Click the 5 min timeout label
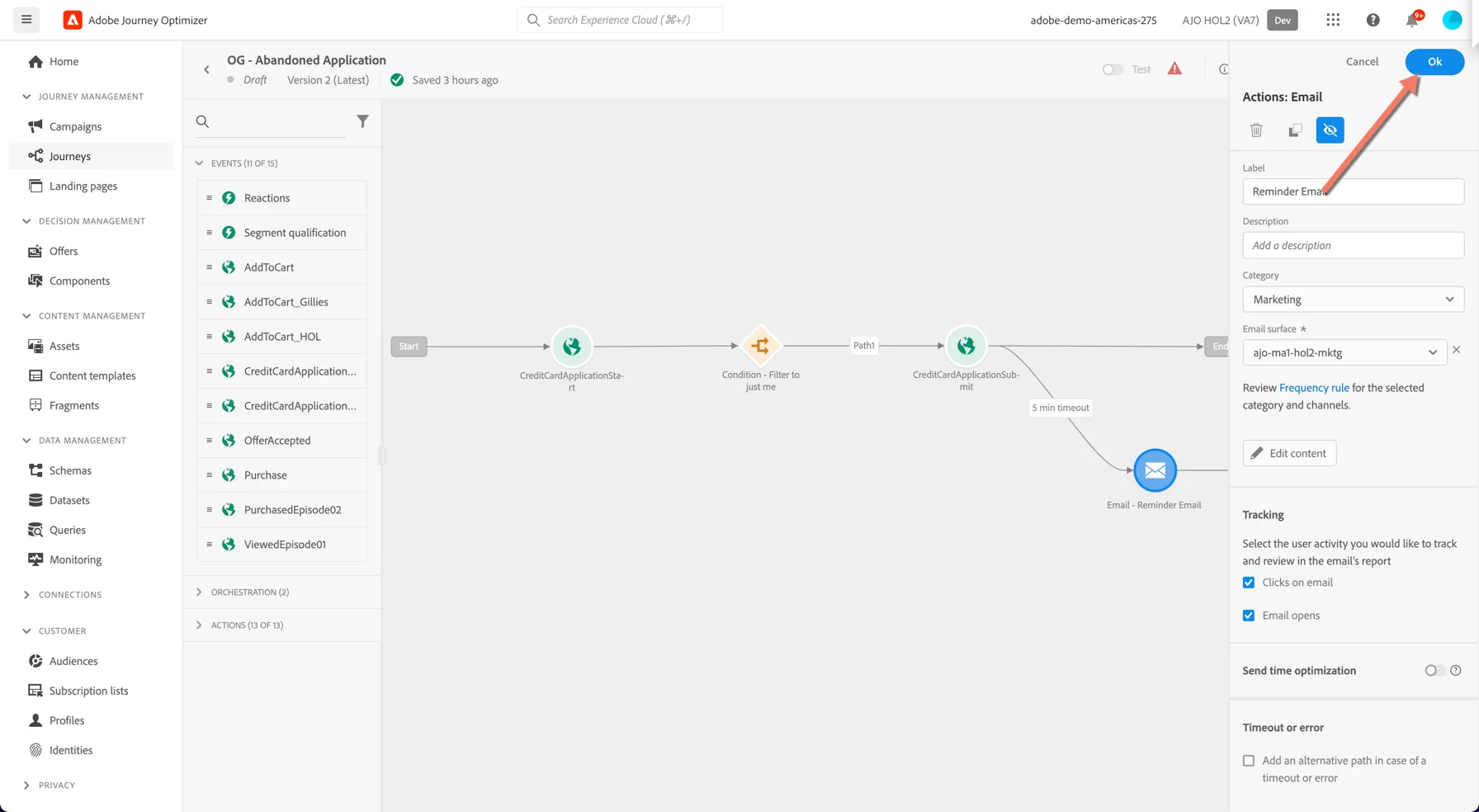The image size is (1479, 812). pos(1061,408)
